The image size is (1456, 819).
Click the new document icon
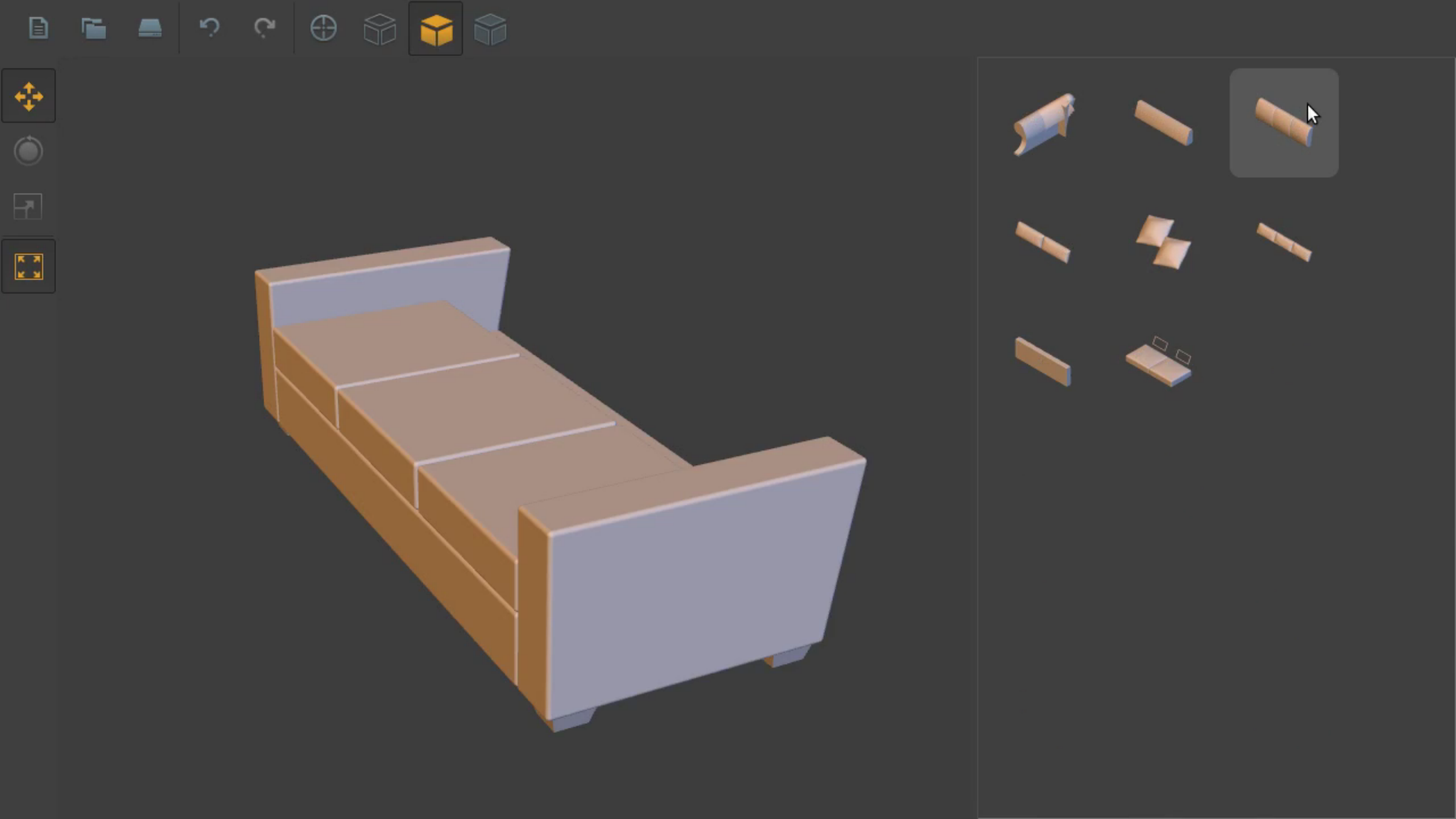(38, 28)
